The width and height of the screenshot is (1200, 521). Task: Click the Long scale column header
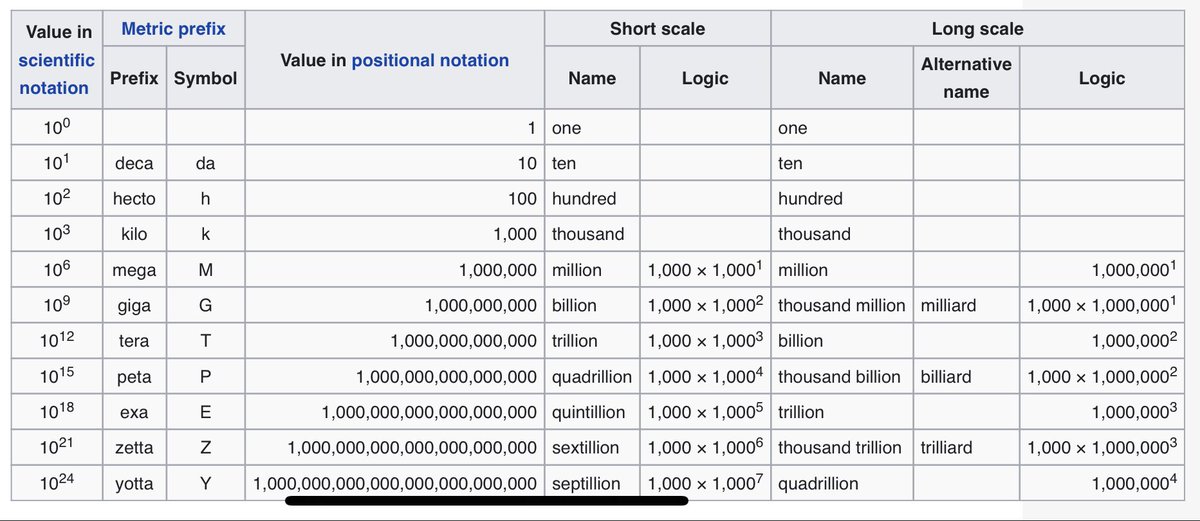tap(977, 29)
